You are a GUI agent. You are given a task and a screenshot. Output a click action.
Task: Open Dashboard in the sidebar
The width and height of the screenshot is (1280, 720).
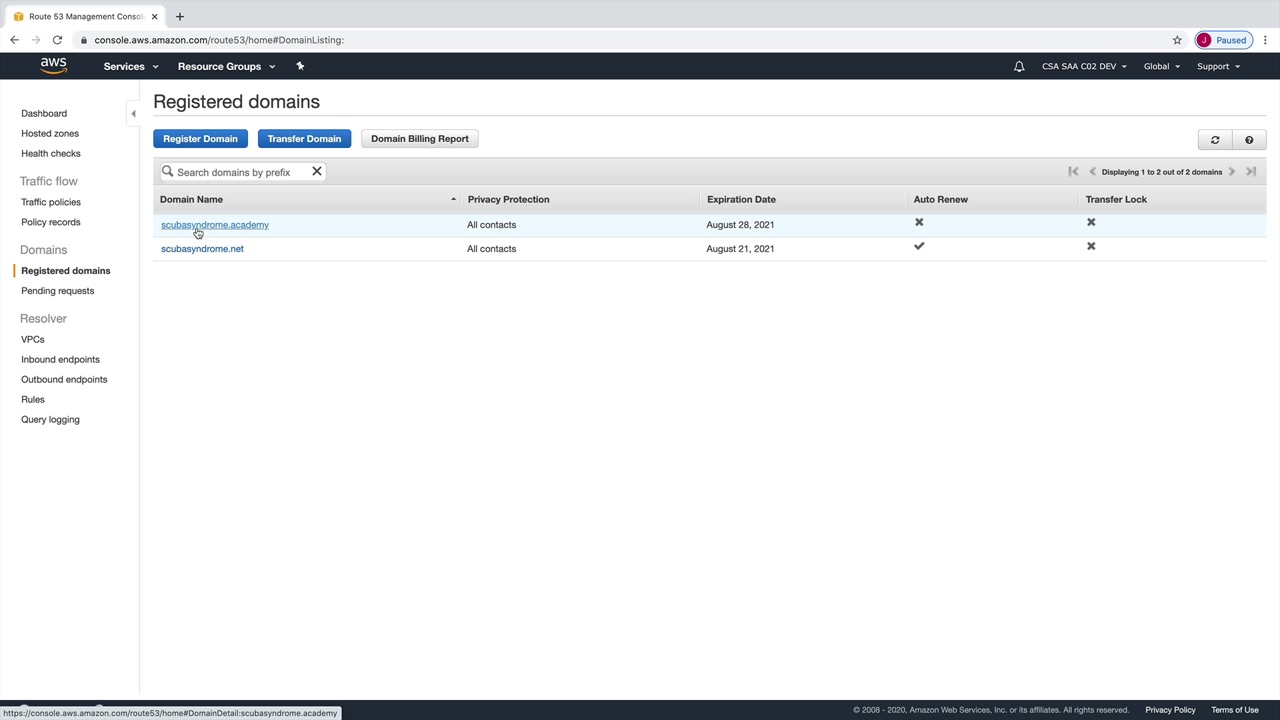coord(44,113)
